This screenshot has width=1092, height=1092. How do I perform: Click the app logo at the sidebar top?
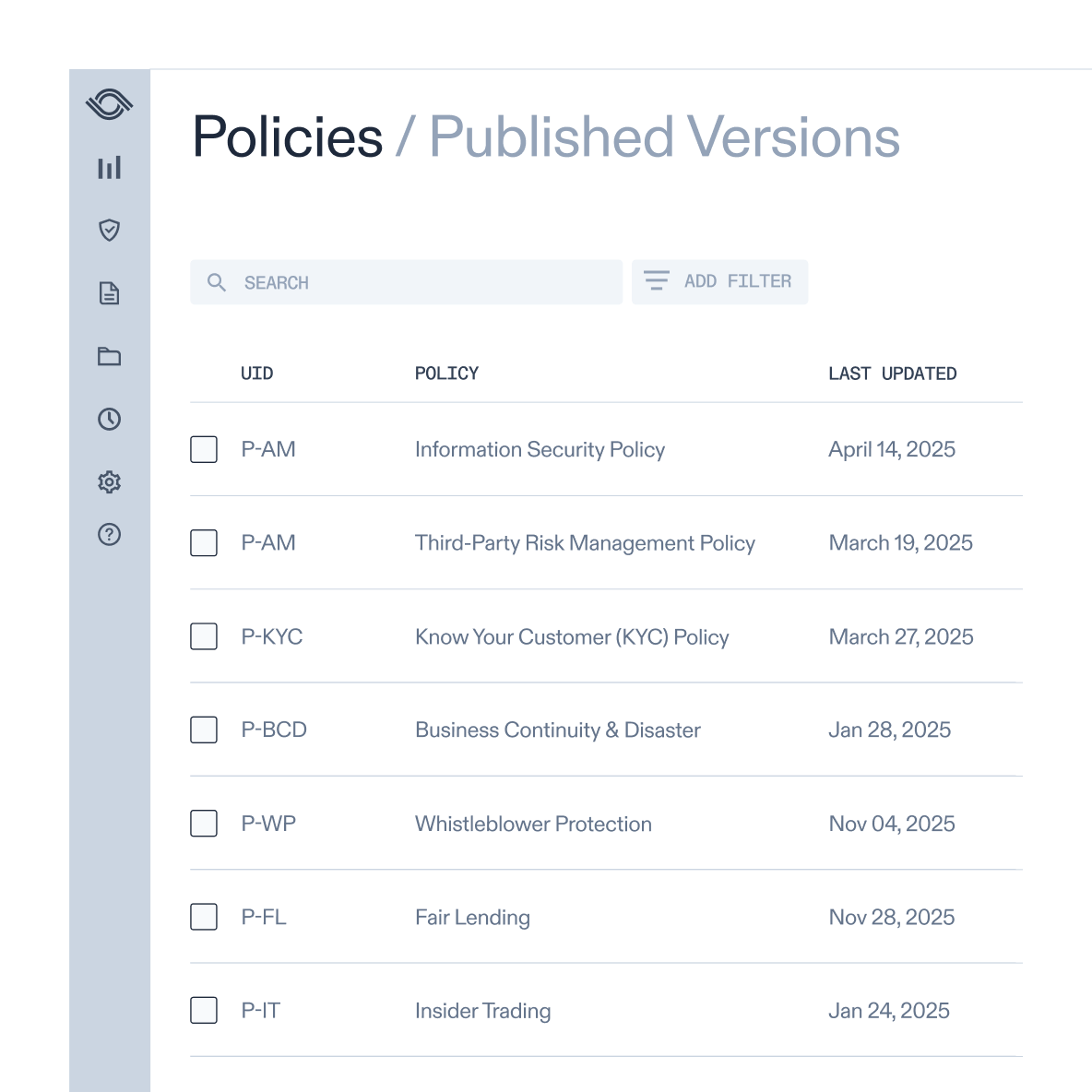pyautogui.click(x=110, y=103)
